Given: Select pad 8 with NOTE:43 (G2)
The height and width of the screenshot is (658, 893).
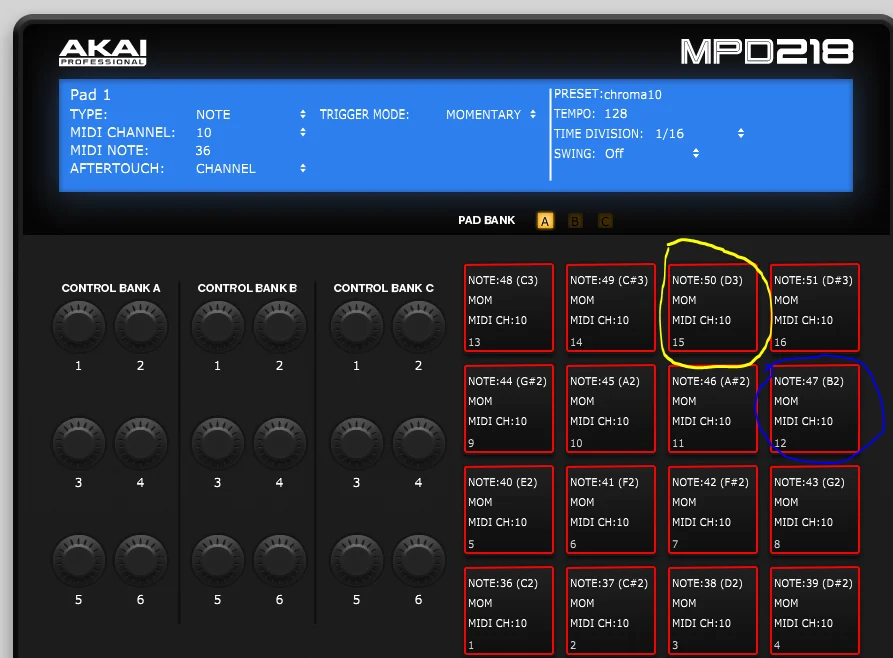Looking at the screenshot, I should click(x=814, y=510).
